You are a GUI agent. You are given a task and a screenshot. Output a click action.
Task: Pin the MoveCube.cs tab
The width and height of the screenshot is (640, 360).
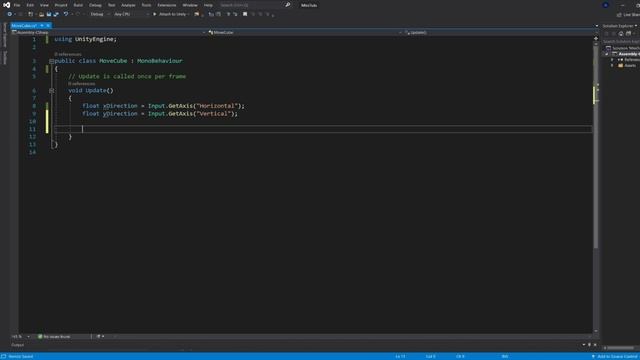point(42,26)
